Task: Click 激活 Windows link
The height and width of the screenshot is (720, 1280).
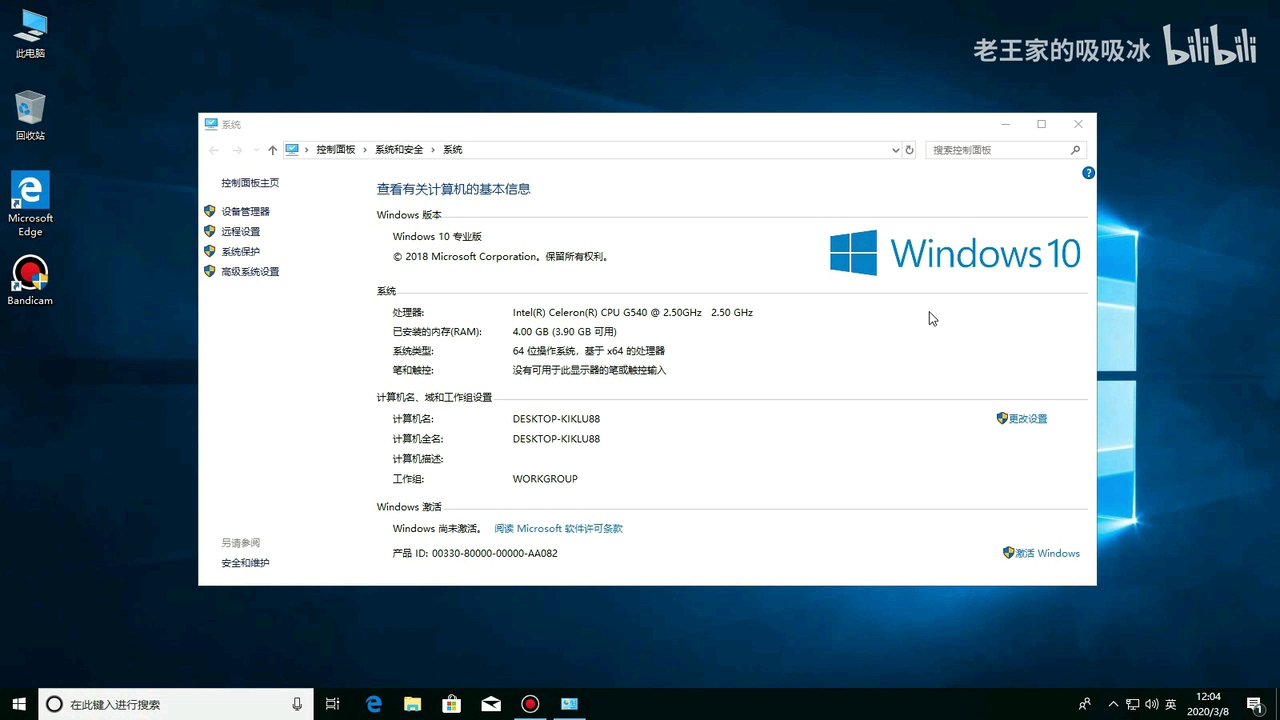Action: click(x=1047, y=553)
